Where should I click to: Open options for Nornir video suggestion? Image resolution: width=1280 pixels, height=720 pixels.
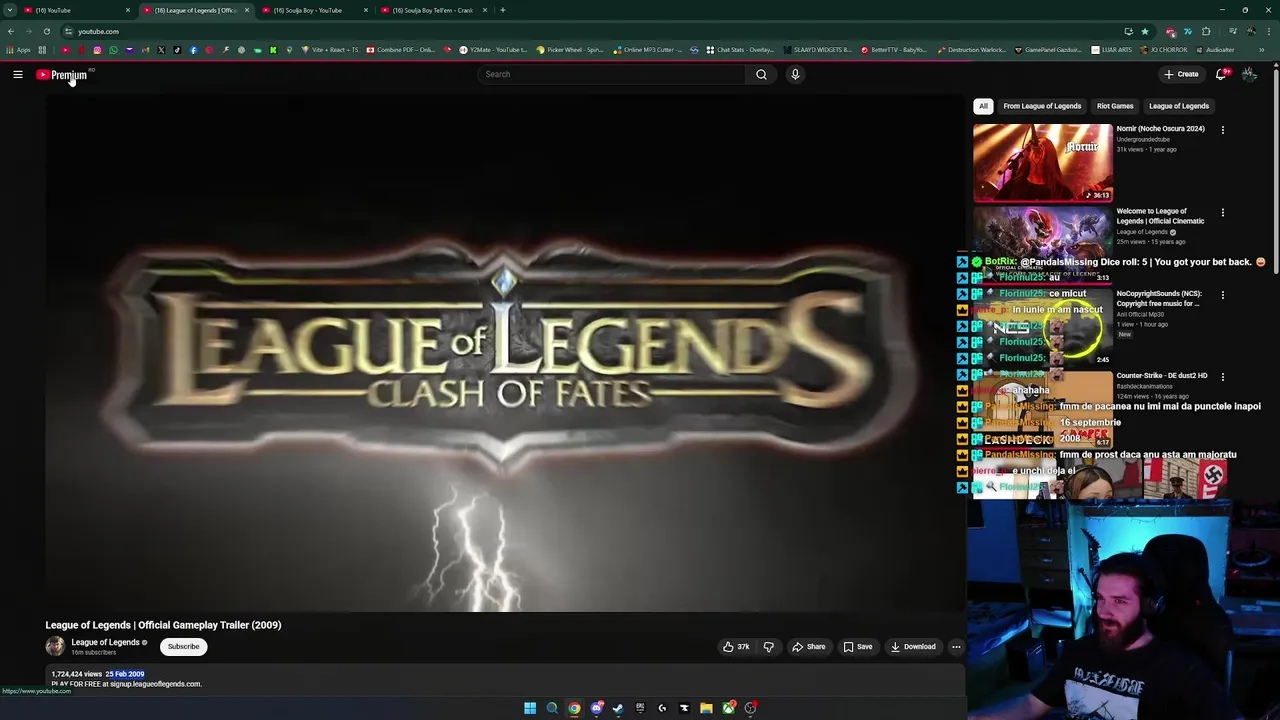click(1222, 130)
